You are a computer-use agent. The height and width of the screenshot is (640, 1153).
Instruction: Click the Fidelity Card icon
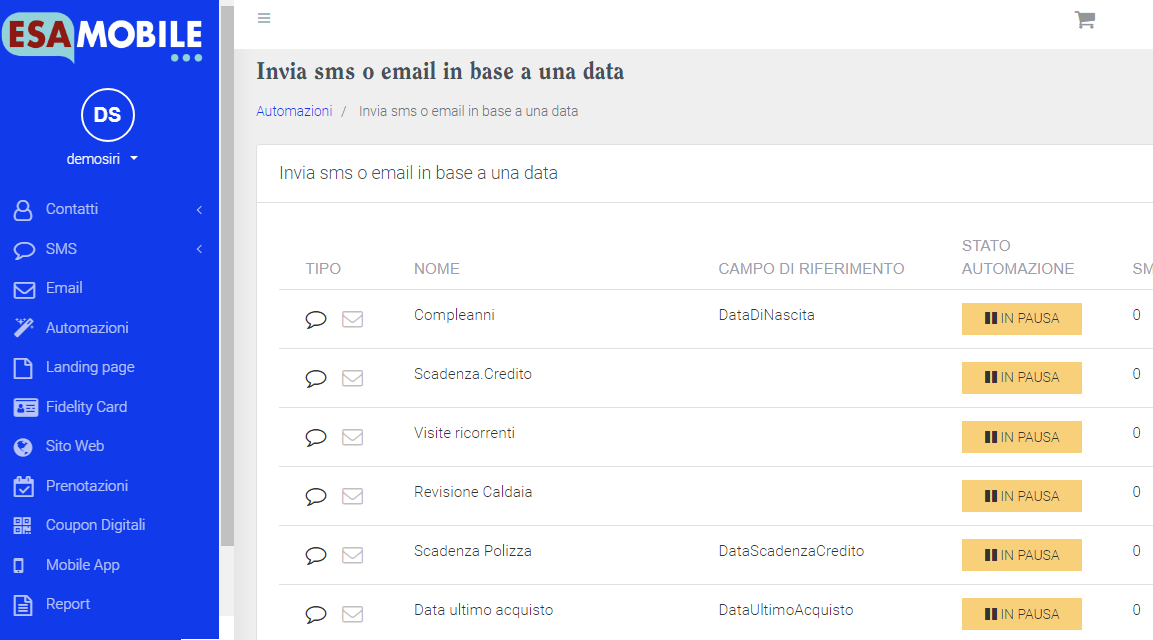pos(26,408)
